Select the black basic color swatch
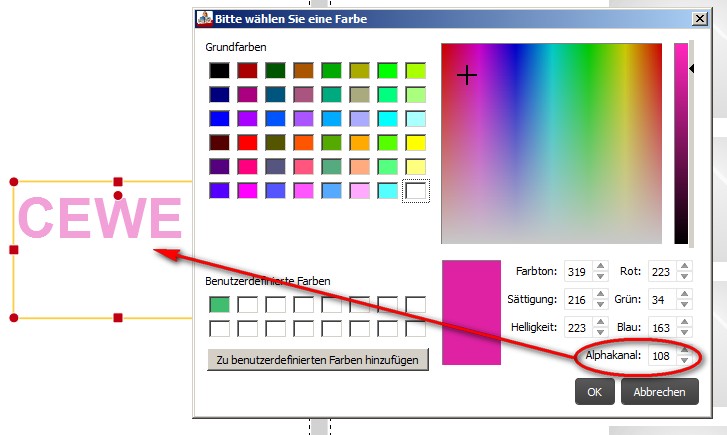The width and height of the screenshot is (727, 435). click(219, 70)
